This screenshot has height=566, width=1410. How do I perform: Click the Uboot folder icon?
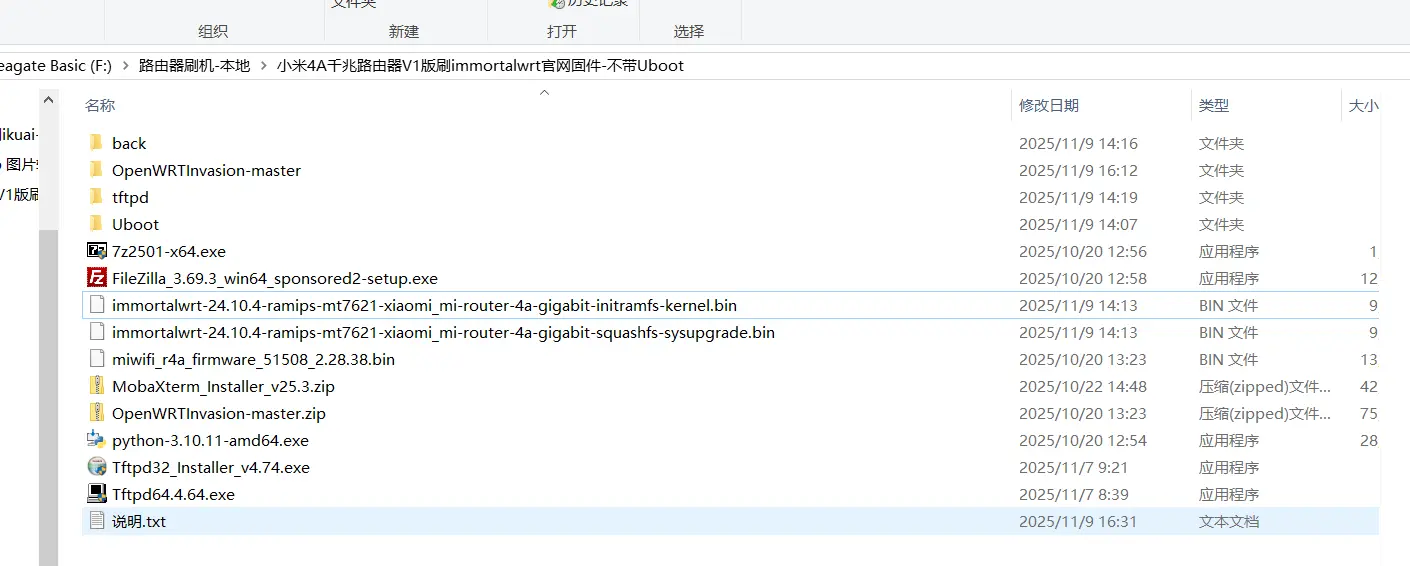[96, 224]
